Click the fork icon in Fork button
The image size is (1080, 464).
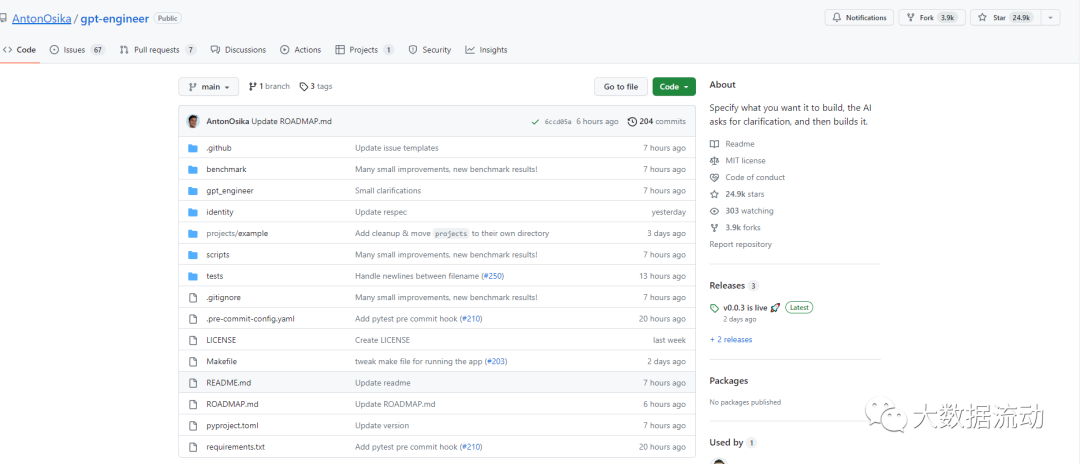click(x=911, y=18)
